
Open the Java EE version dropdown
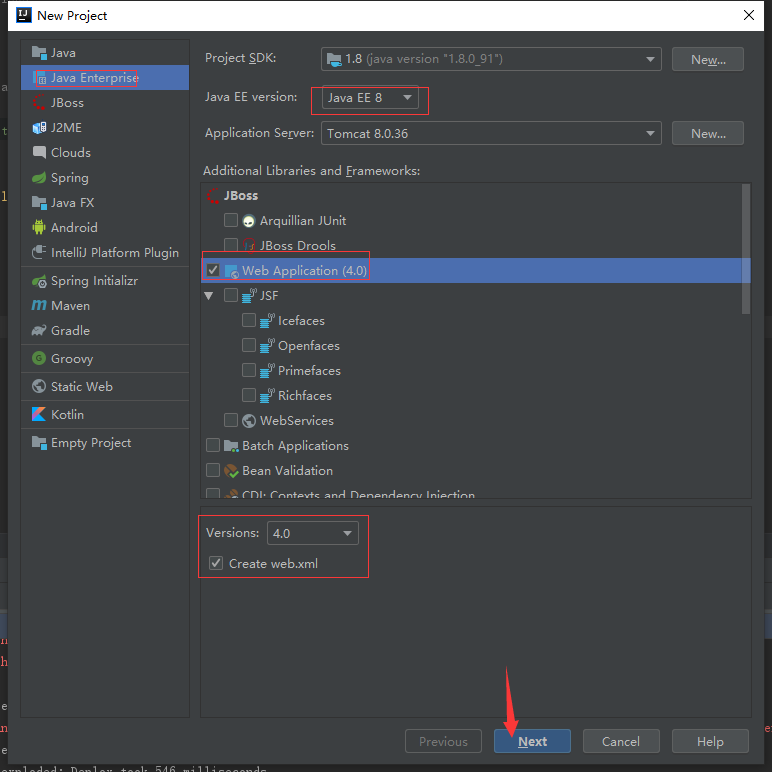(x=370, y=97)
